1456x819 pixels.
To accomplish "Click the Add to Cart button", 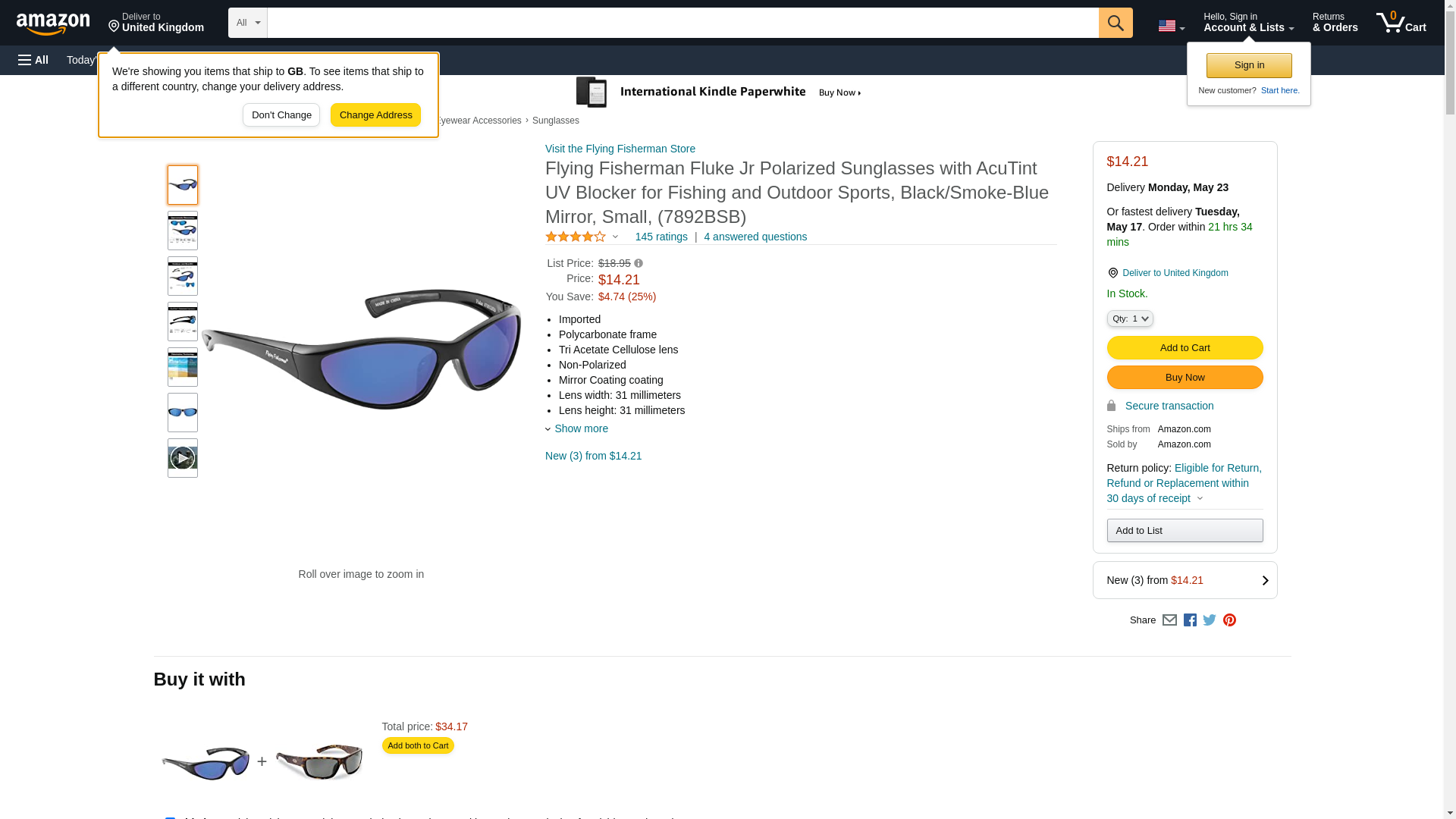I will tap(1185, 348).
